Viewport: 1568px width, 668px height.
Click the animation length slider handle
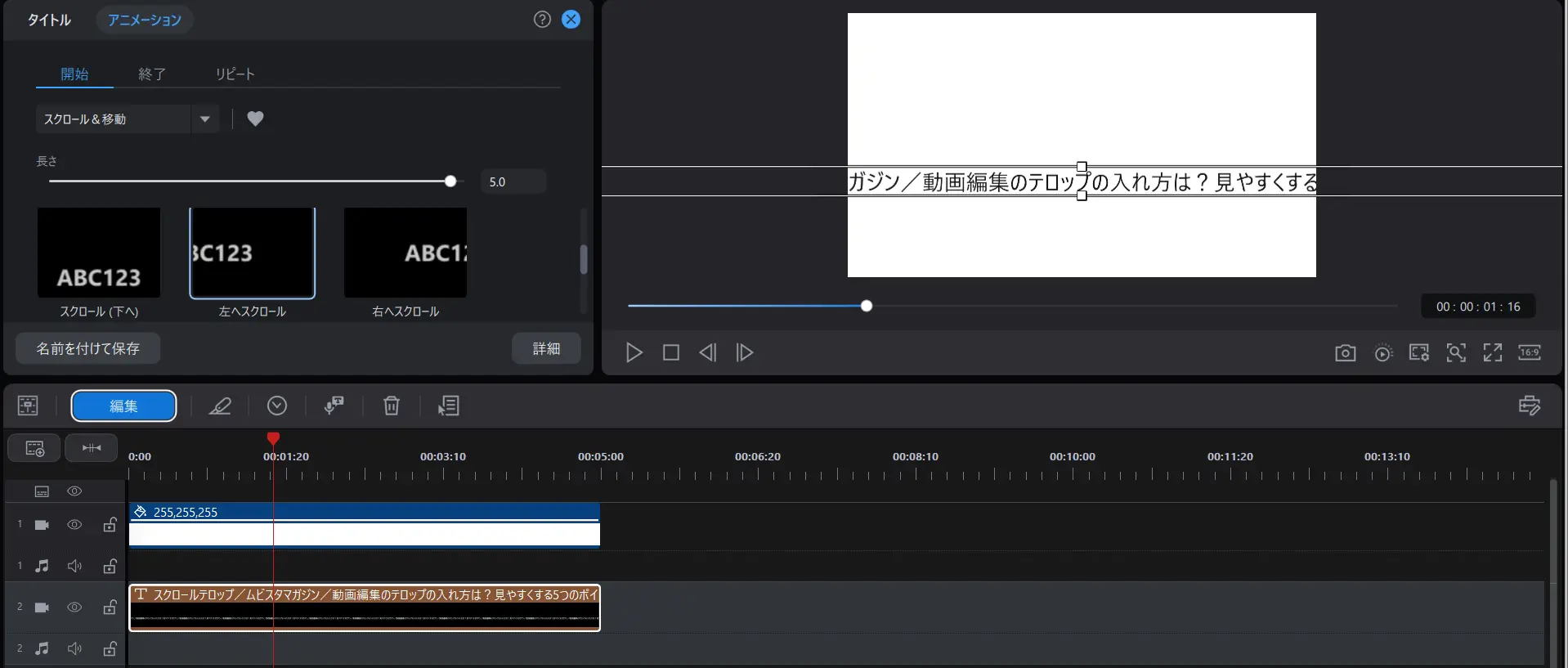pyautogui.click(x=450, y=182)
